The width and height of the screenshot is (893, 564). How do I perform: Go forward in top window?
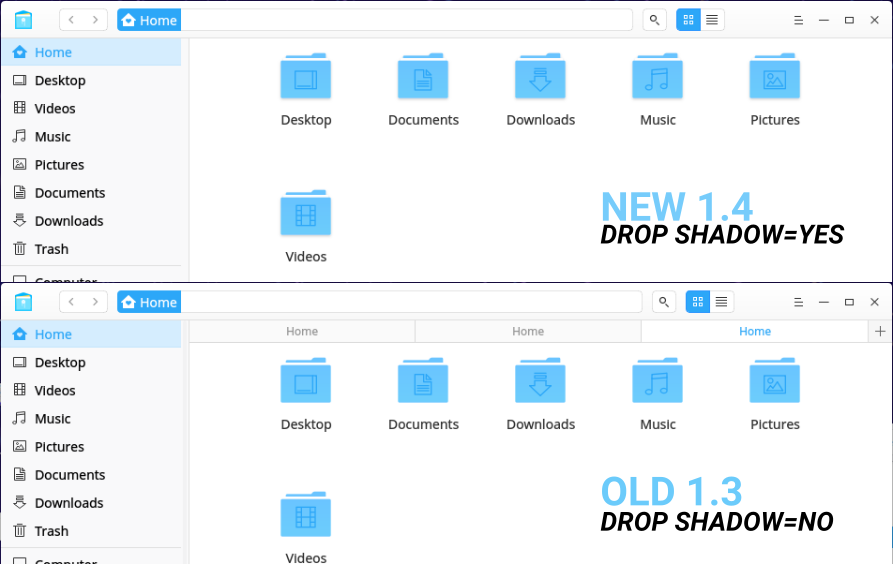coord(95,20)
